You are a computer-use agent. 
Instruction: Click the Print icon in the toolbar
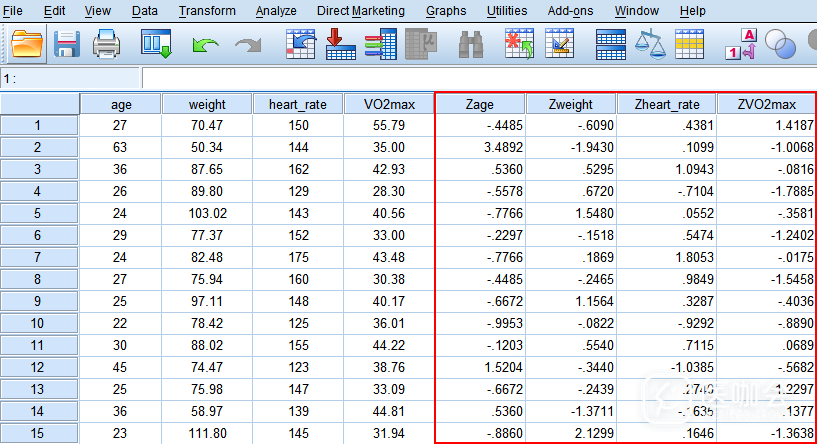click(x=106, y=44)
